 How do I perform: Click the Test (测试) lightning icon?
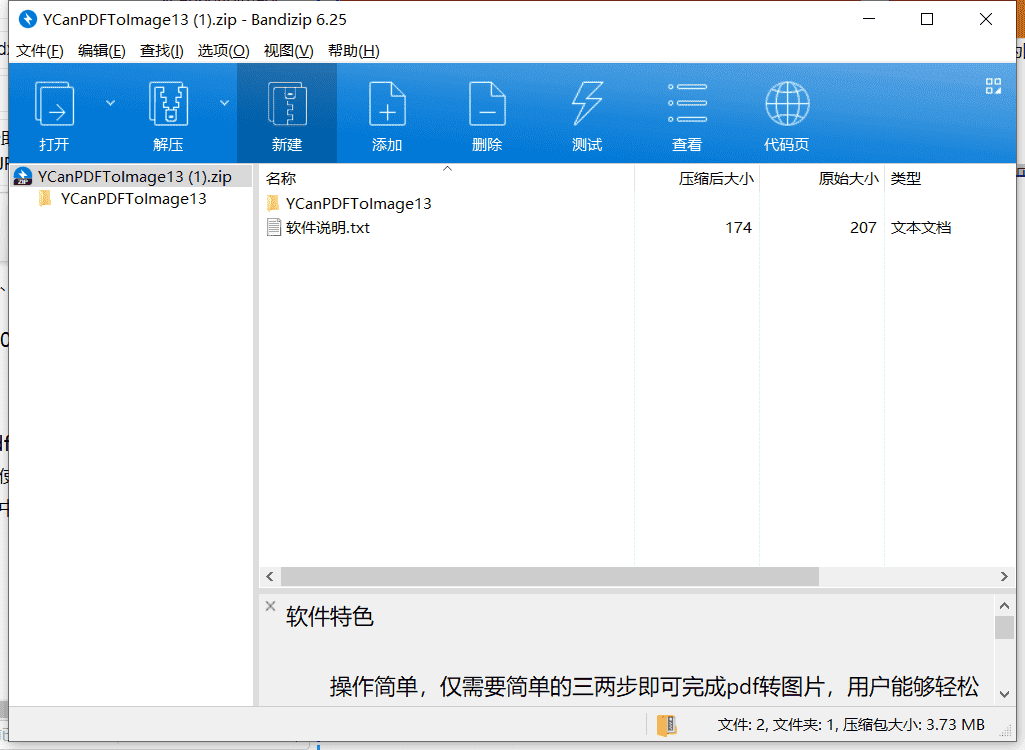click(x=587, y=103)
